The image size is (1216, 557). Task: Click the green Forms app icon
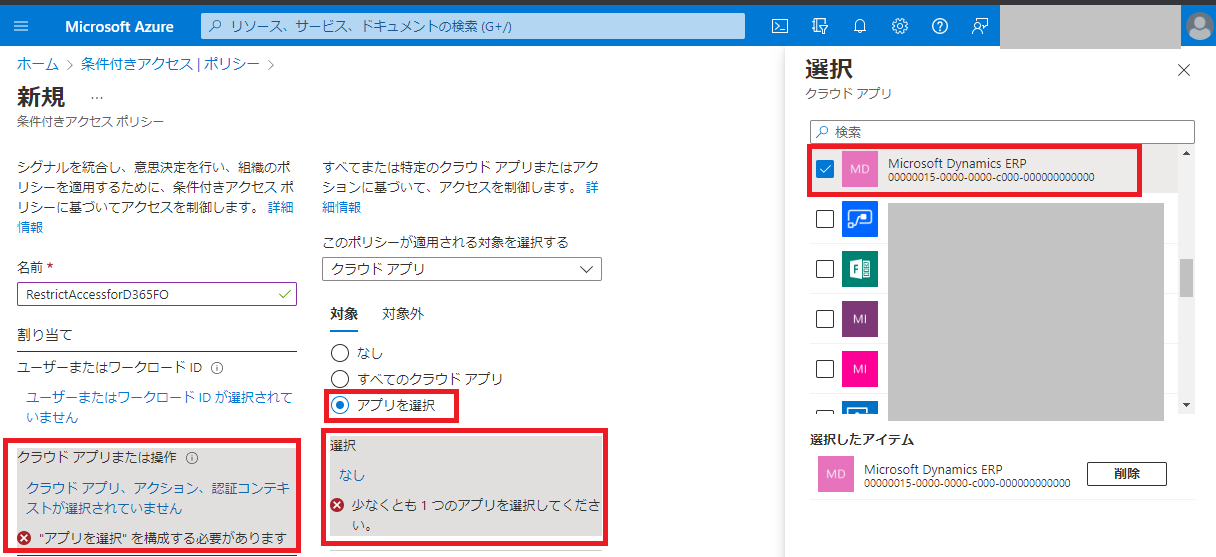tap(860, 269)
